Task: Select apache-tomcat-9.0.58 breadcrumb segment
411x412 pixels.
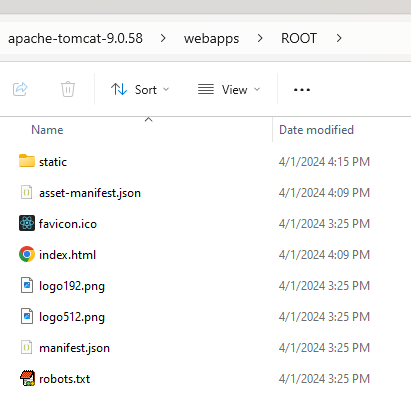Action: 75,38
